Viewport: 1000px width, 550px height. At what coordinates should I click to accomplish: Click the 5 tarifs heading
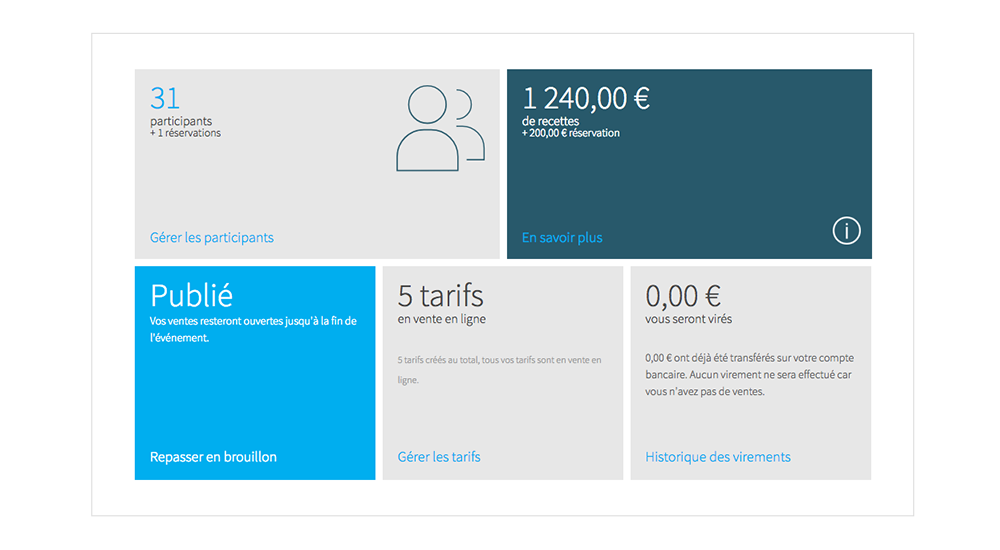[x=441, y=295]
